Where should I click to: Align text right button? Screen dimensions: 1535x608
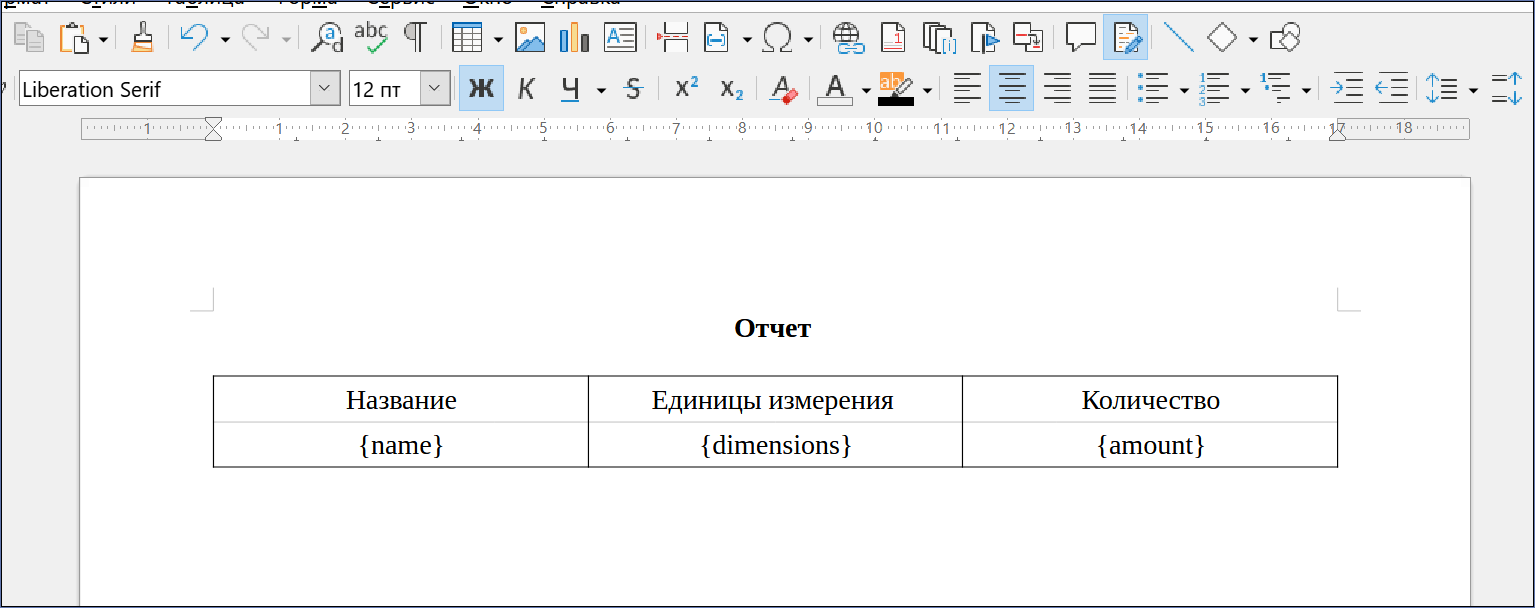pyautogui.click(x=1057, y=89)
